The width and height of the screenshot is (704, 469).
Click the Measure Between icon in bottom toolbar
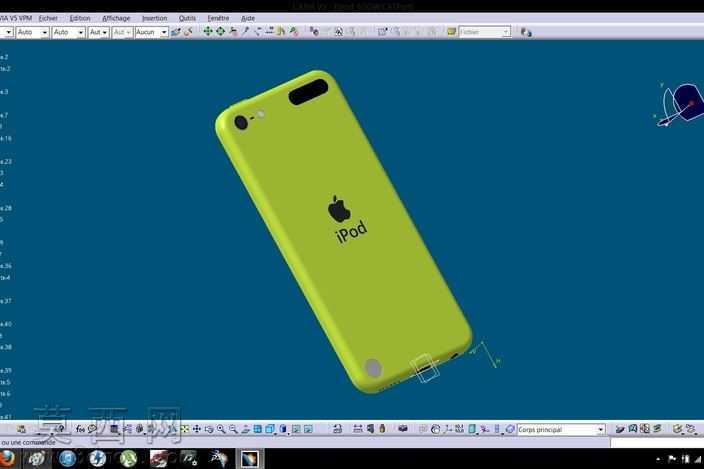coord(357,429)
